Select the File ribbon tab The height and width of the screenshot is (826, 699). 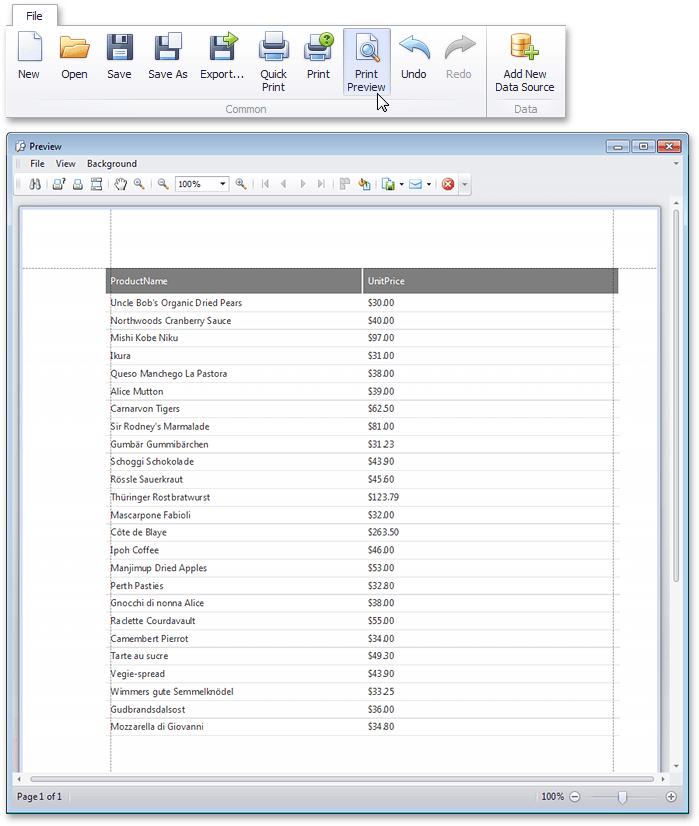click(x=34, y=16)
